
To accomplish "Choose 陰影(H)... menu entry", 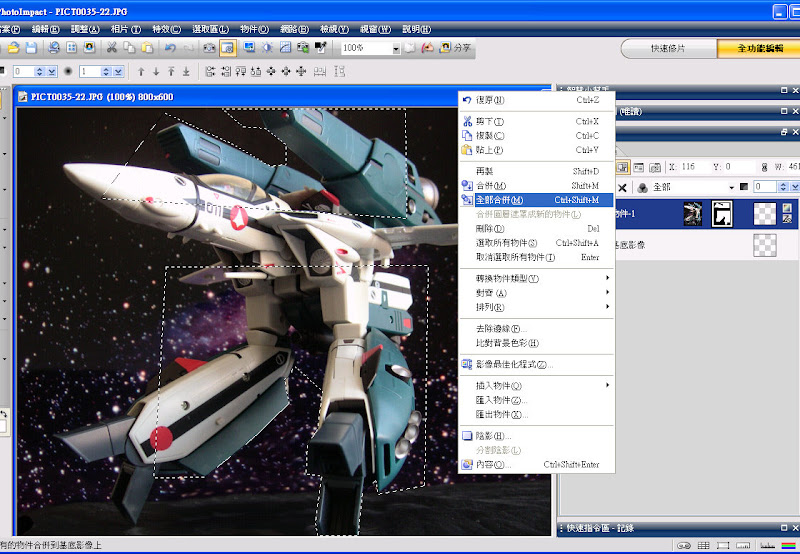I will tap(536, 436).
